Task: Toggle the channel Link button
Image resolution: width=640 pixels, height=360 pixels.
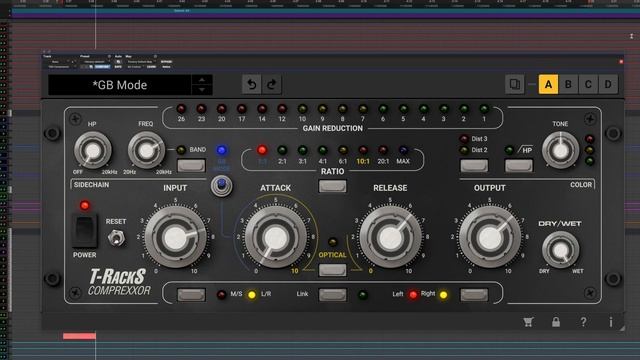Action: tap(333, 295)
